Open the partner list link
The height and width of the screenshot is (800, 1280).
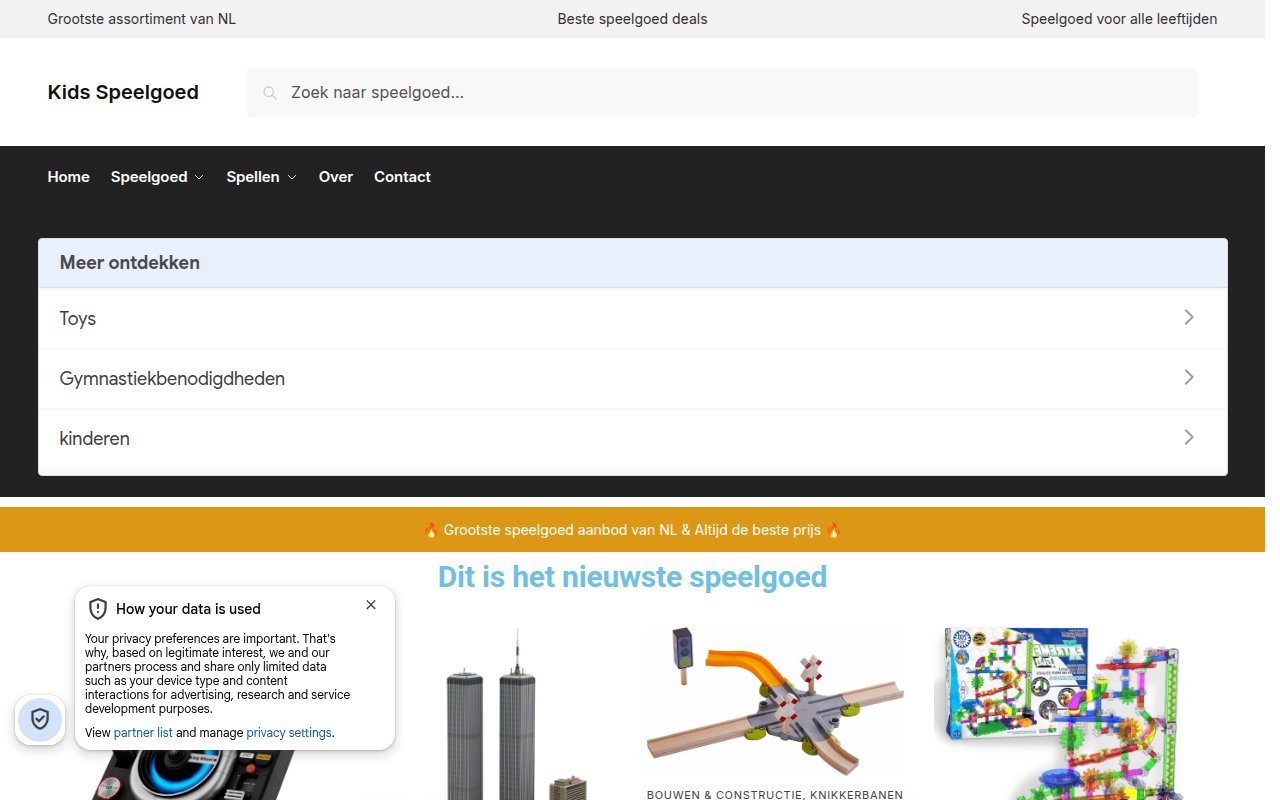point(143,733)
